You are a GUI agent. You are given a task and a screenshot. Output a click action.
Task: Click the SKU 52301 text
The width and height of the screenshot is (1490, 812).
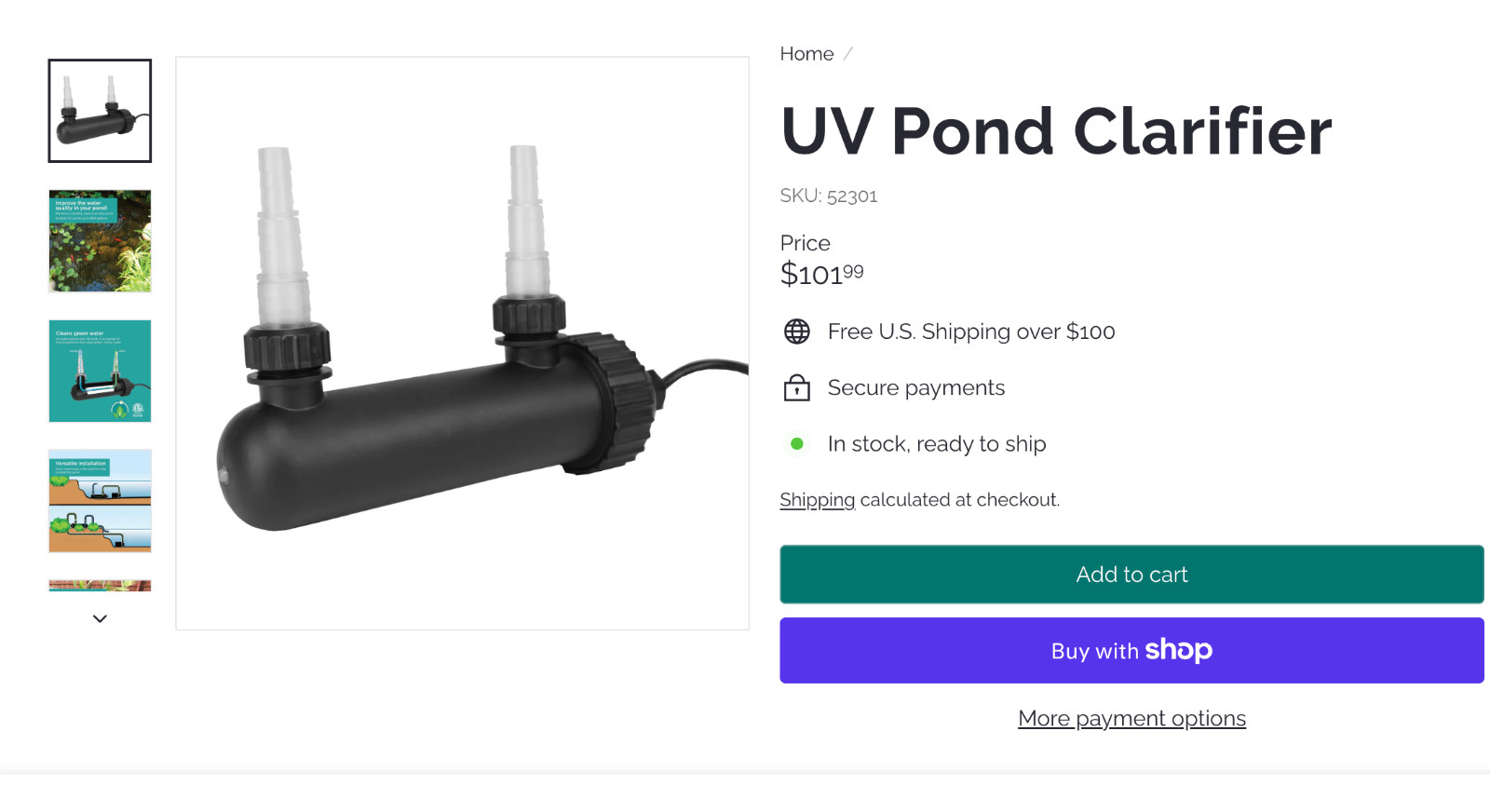point(829,196)
